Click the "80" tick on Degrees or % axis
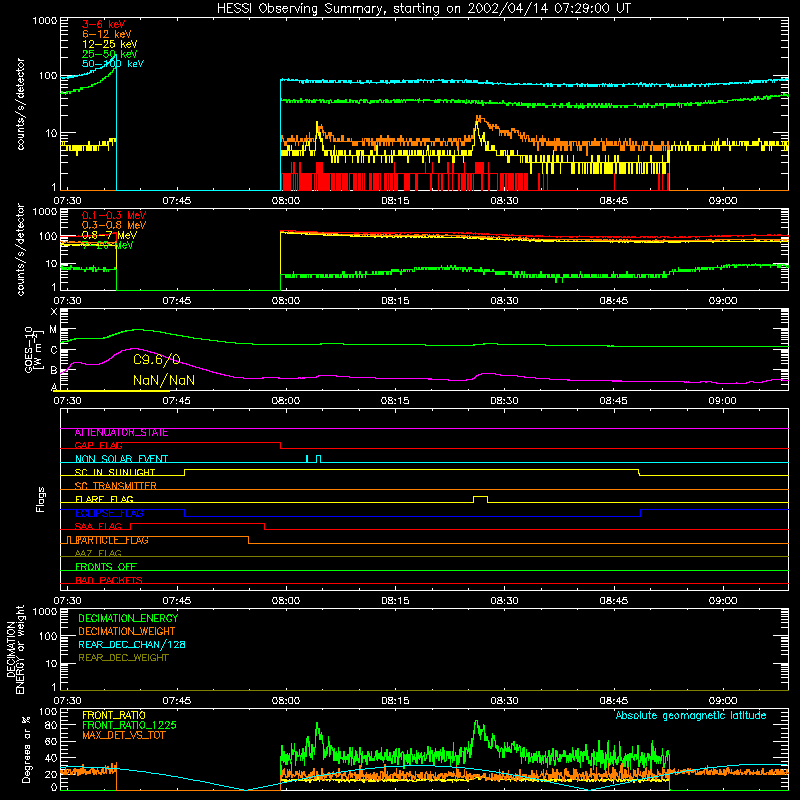The width and height of the screenshot is (800, 800). 51,725
